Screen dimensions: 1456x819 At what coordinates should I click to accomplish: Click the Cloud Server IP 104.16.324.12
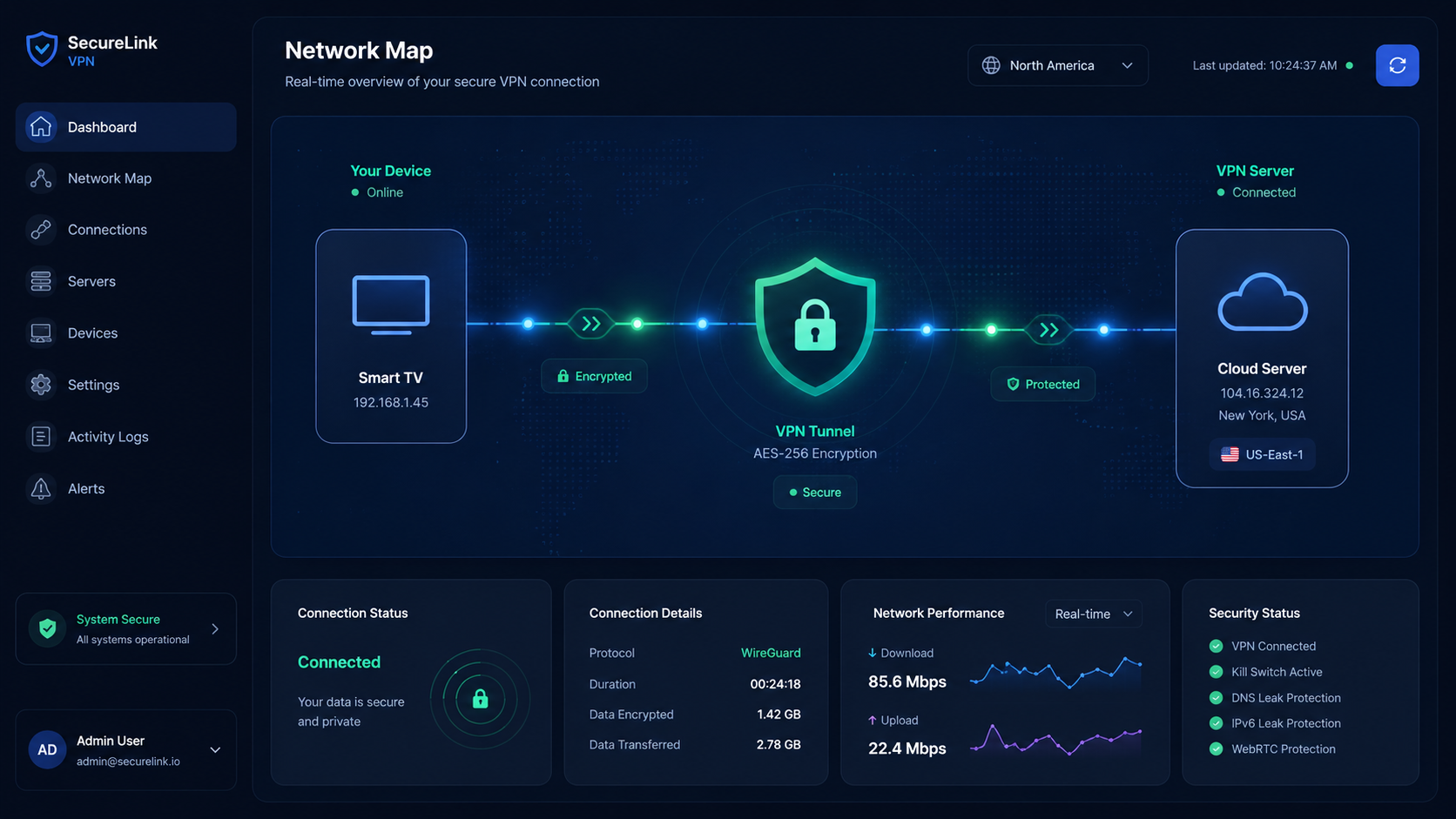pyautogui.click(x=1262, y=393)
